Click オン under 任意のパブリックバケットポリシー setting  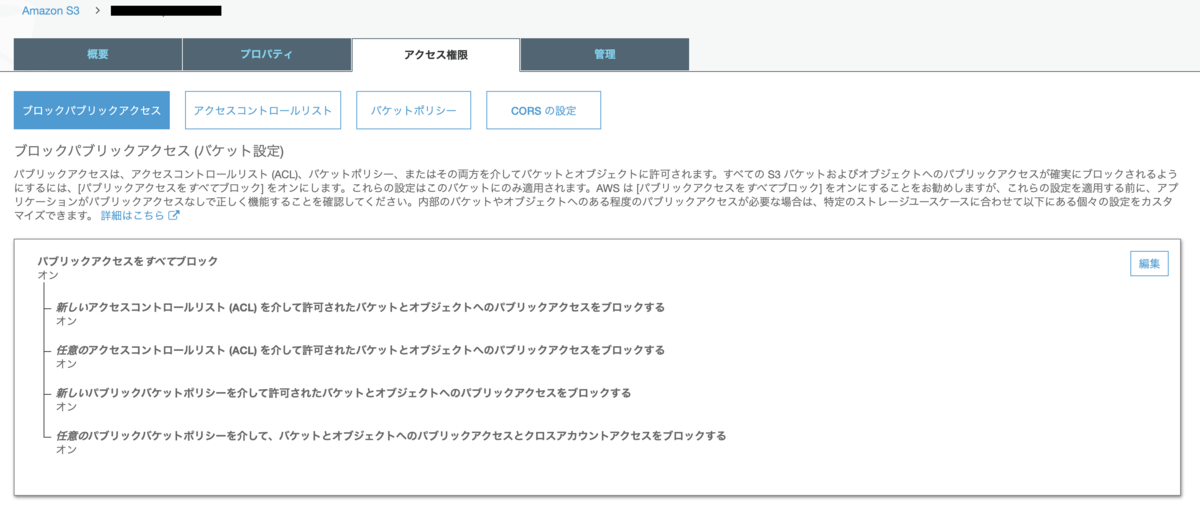point(66,450)
